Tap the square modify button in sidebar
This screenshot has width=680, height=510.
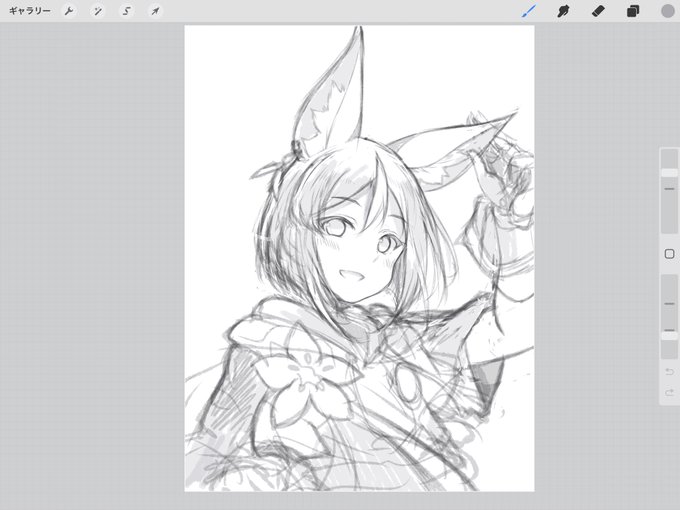pyautogui.click(x=669, y=254)
